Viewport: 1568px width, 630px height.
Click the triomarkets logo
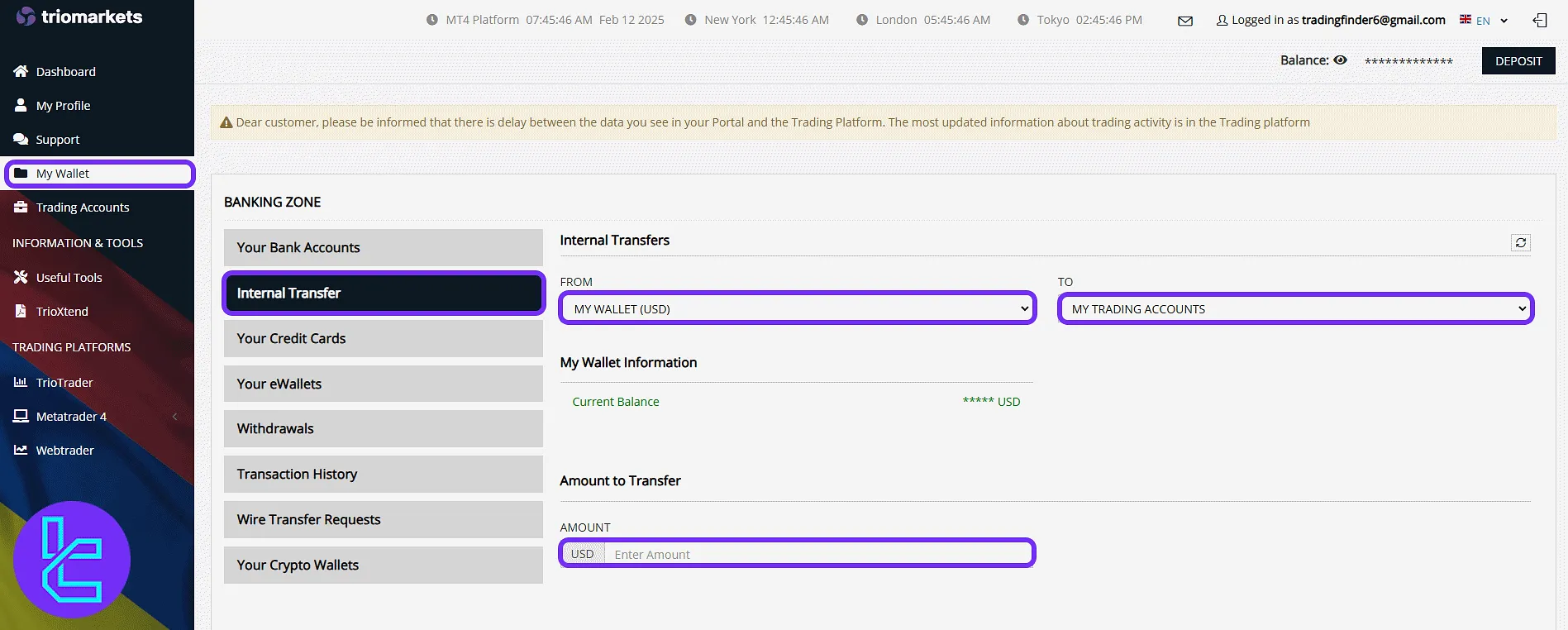coord(79,17)
